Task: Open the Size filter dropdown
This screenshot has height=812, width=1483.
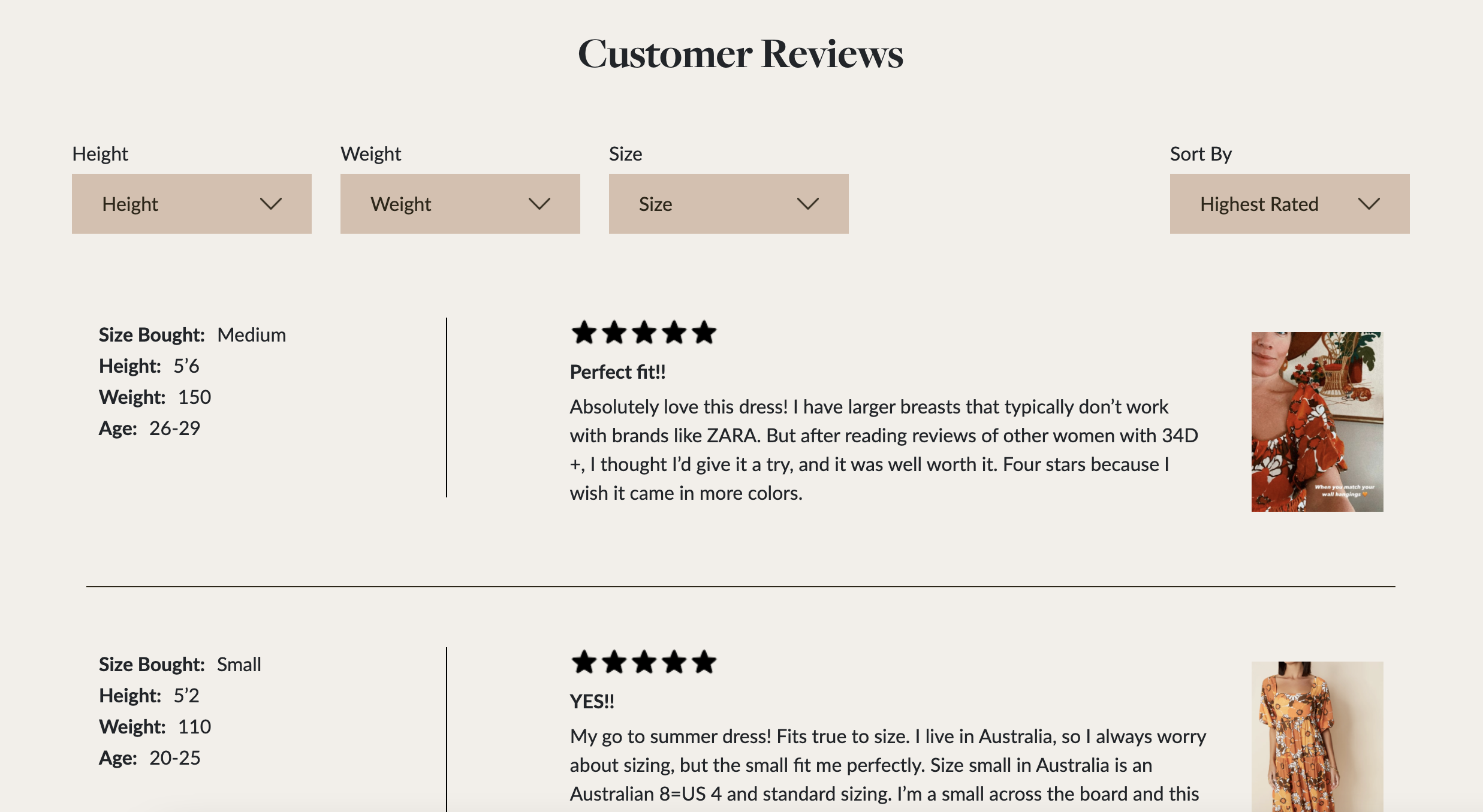Action: 729,204
